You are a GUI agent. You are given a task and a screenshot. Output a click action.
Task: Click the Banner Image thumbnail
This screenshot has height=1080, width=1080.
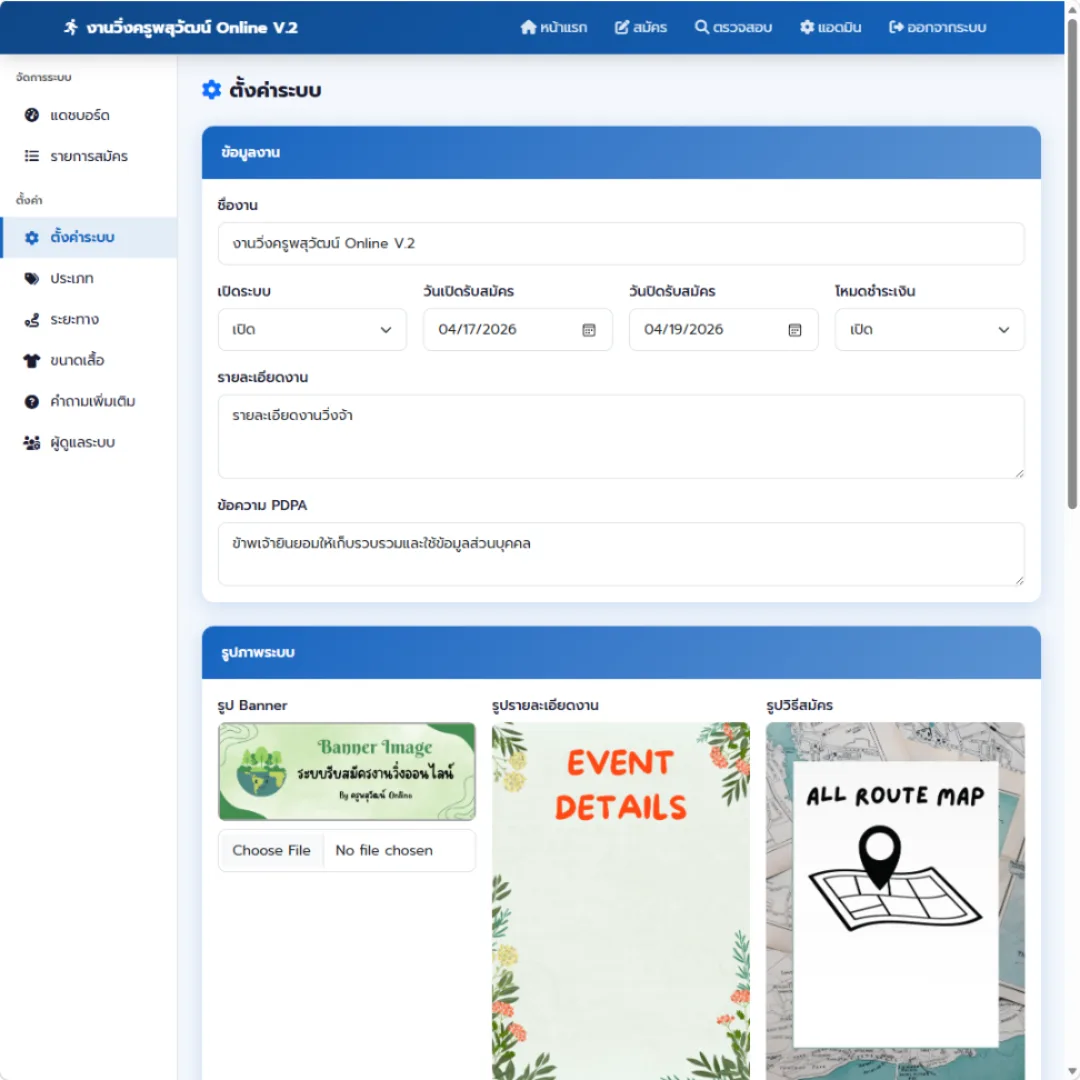click(x=346, y=771)
